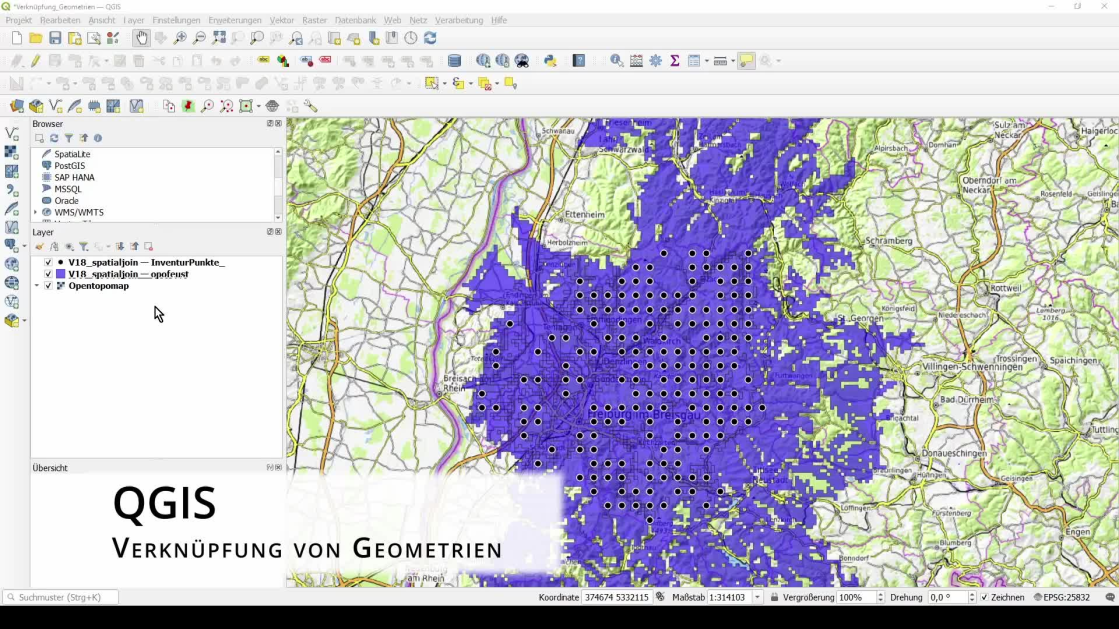Click the purple opofeust layer symbol swatch
Image resolution: width=1119 pixels, height=629 pixels.
click(61, 274)
